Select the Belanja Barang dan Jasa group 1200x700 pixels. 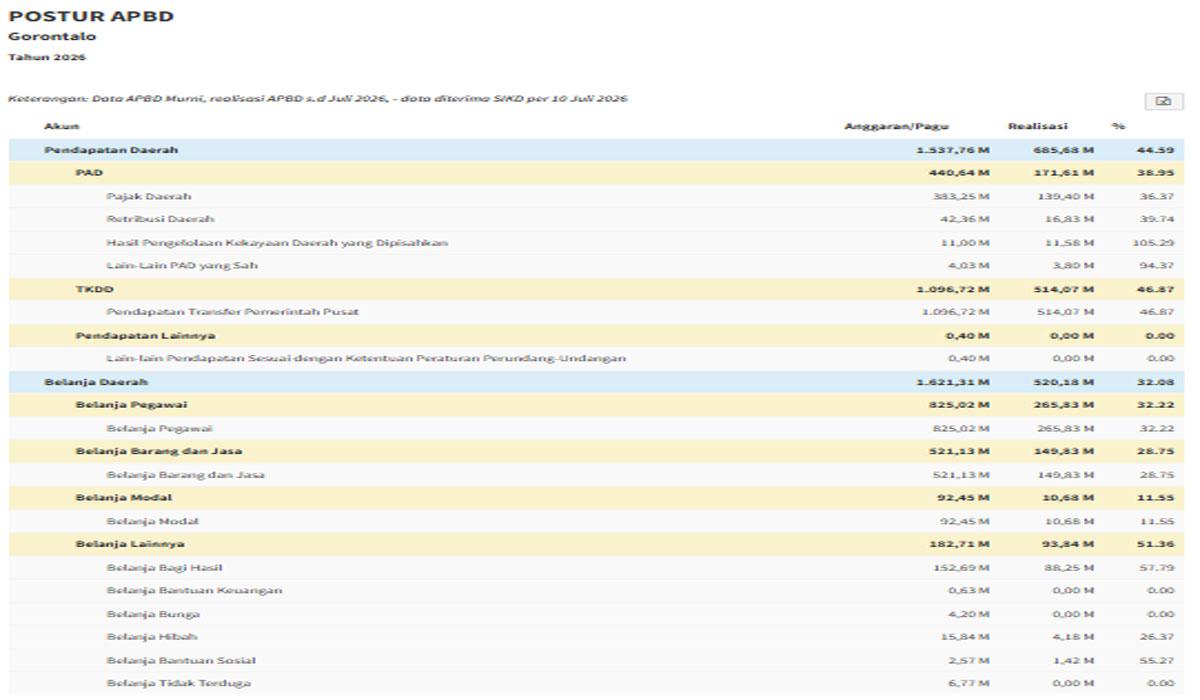(x=596, y=451)
